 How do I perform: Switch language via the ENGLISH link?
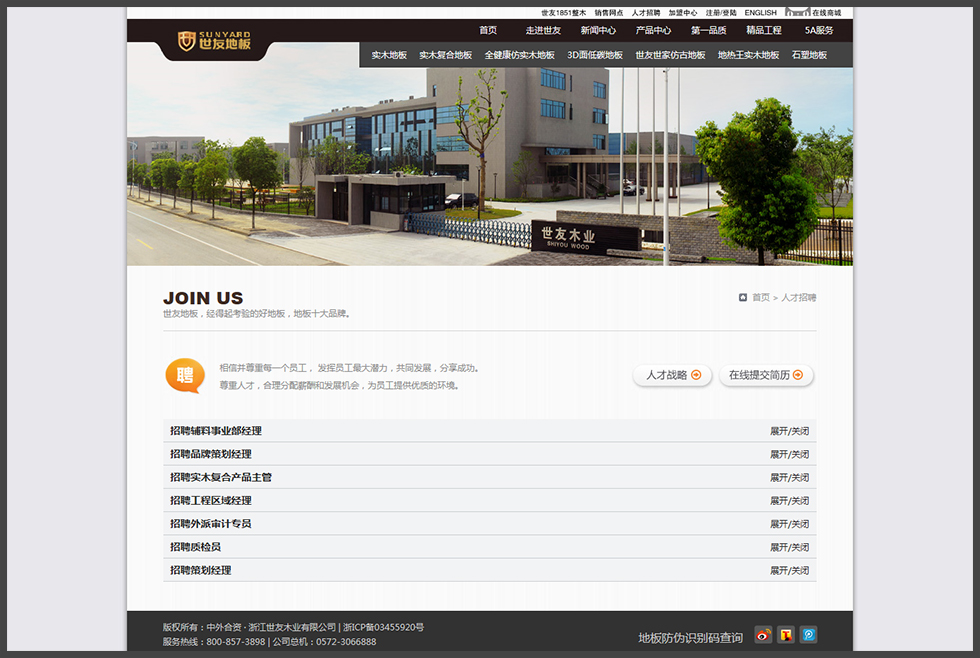tap(760, 13)
